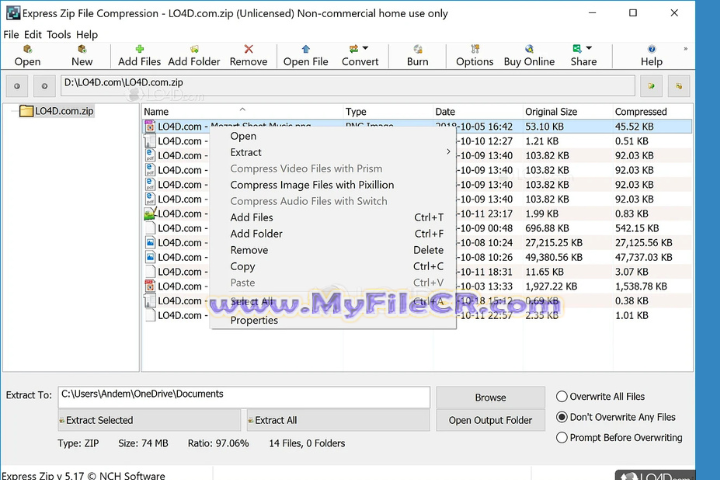This screenshot has height=480, width=720.
Task: Click the Extract Selected button
Action: tap(149, 420)
